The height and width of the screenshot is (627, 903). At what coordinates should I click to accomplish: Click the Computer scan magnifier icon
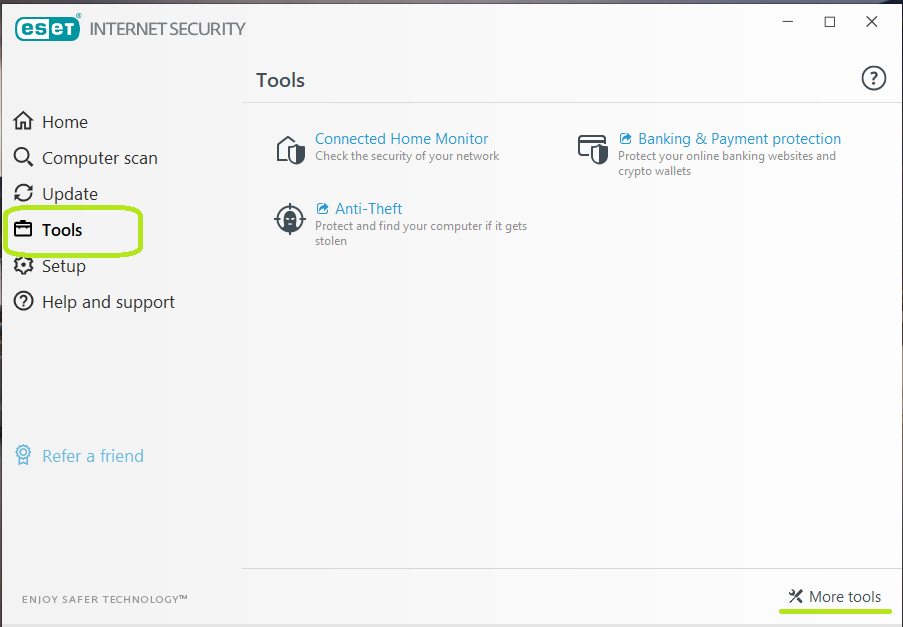(x=23, y=157)
